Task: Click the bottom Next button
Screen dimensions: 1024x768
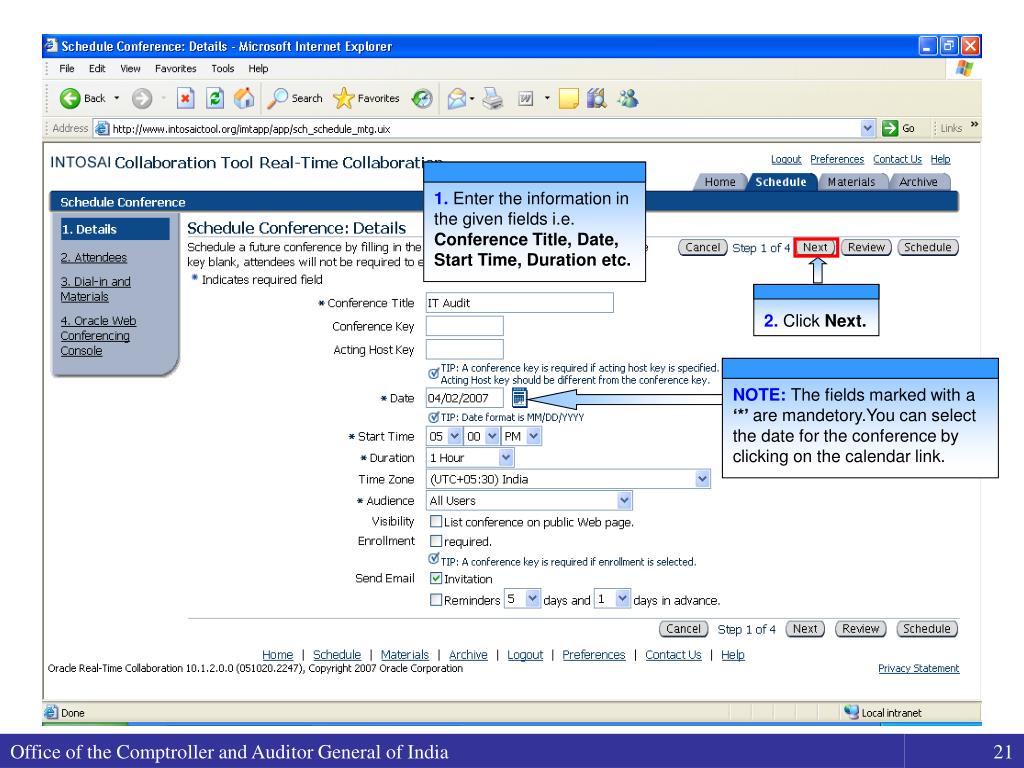Action: point(805,629)
